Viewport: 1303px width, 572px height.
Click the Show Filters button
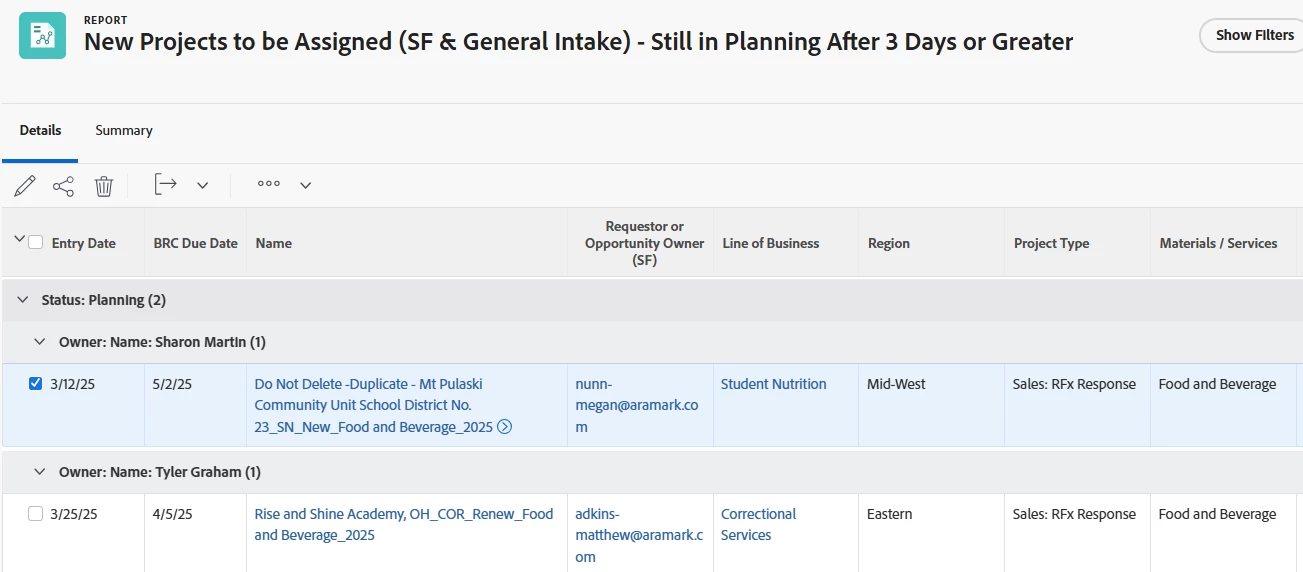click(x=1254, y=35)
